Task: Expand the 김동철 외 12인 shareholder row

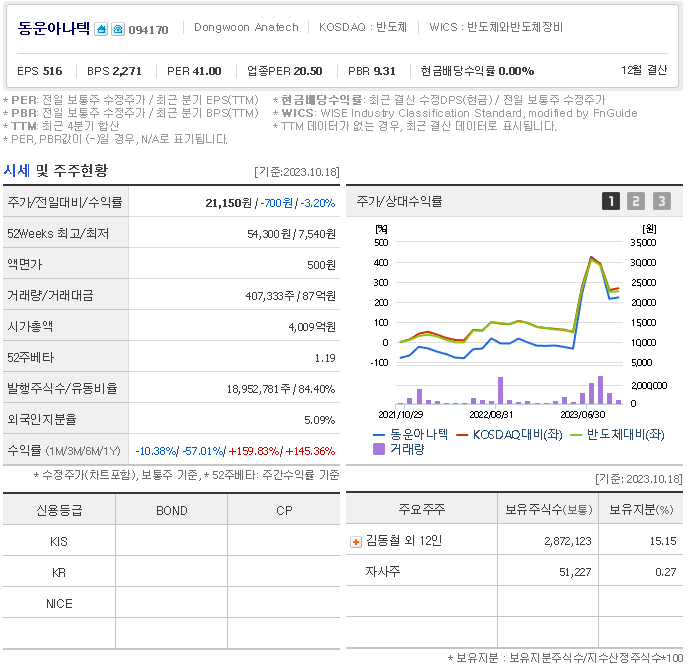Action: tap(356, 542)
